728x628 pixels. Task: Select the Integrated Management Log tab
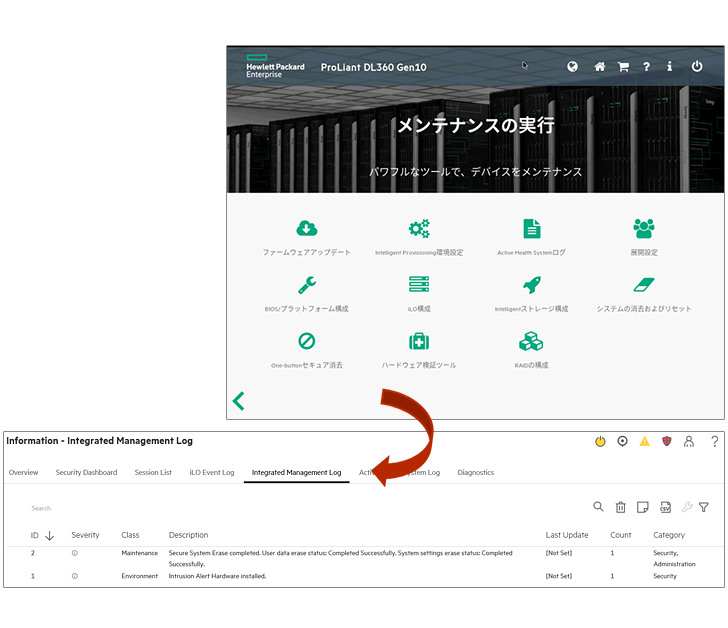(x=296, y=473)
